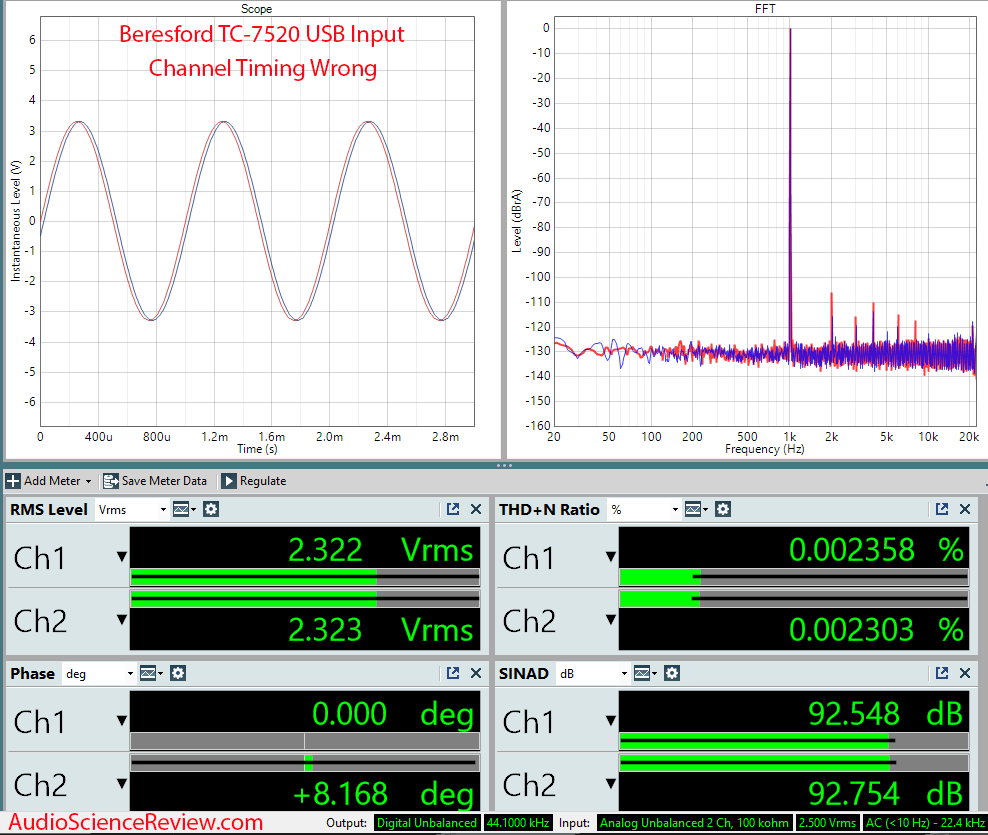Open the Add Meter dropdown arrow
Image resolution: width=988 pixels, height=835 pixels.
click(88, 481)
